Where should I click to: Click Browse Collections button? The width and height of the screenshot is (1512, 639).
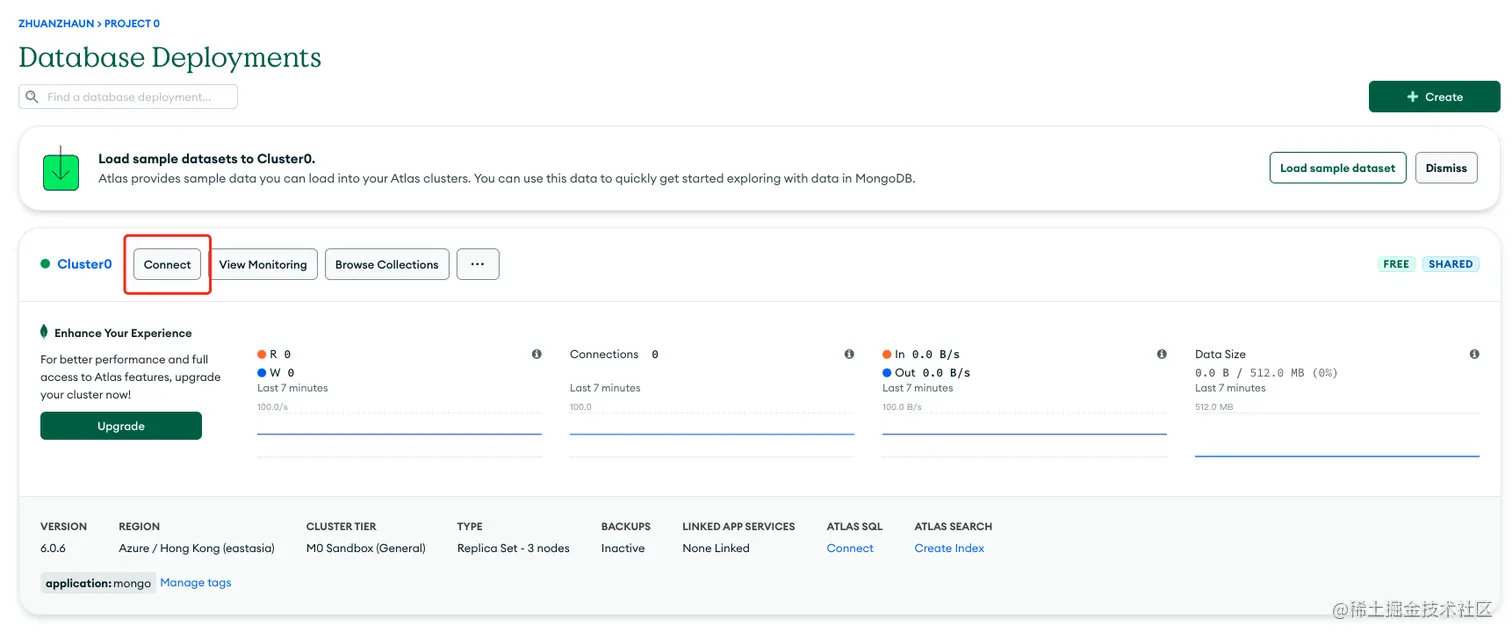tap(387, 264)
